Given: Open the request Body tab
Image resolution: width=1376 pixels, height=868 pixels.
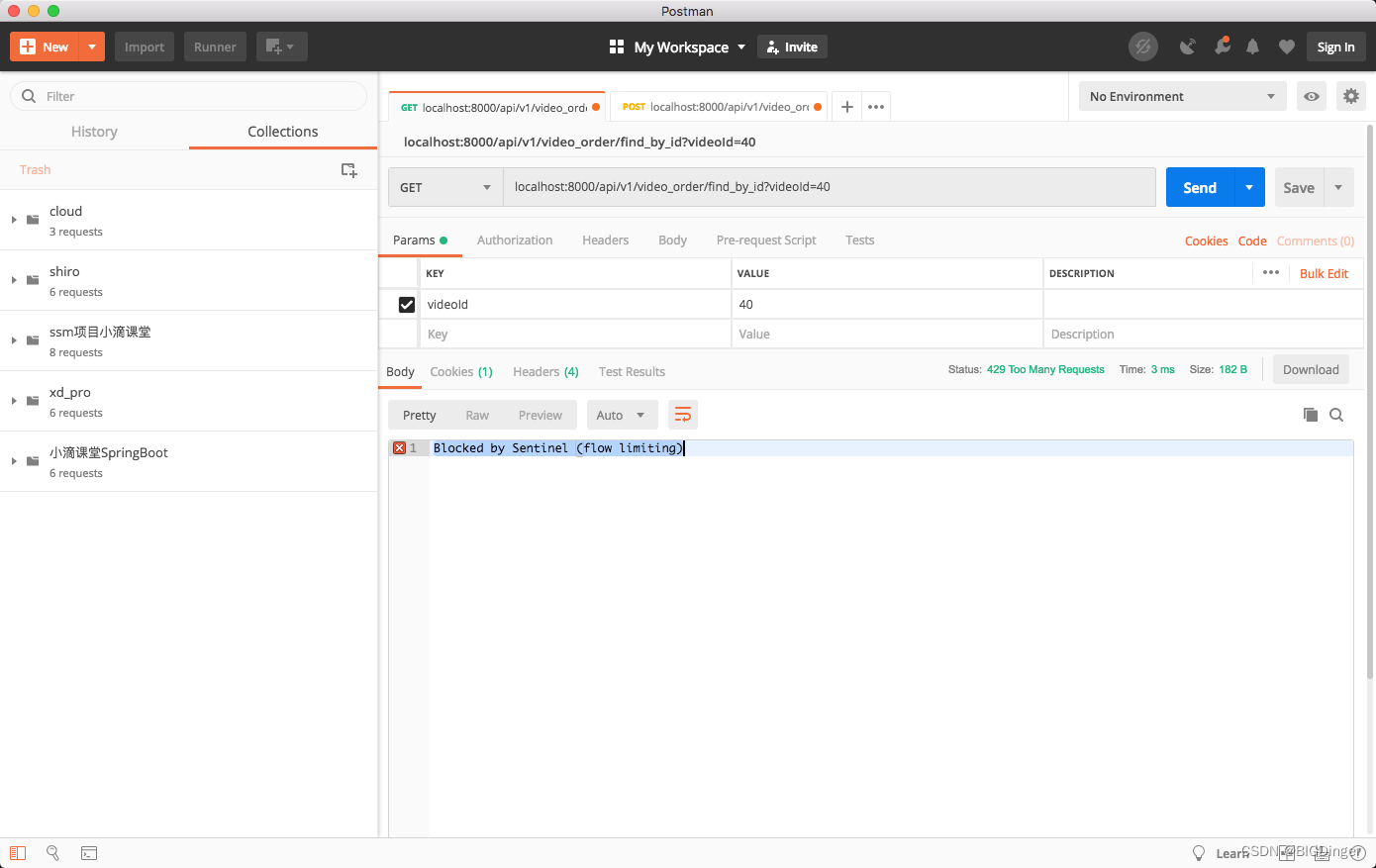Looking at the screenshot, I should pos(672,241).
